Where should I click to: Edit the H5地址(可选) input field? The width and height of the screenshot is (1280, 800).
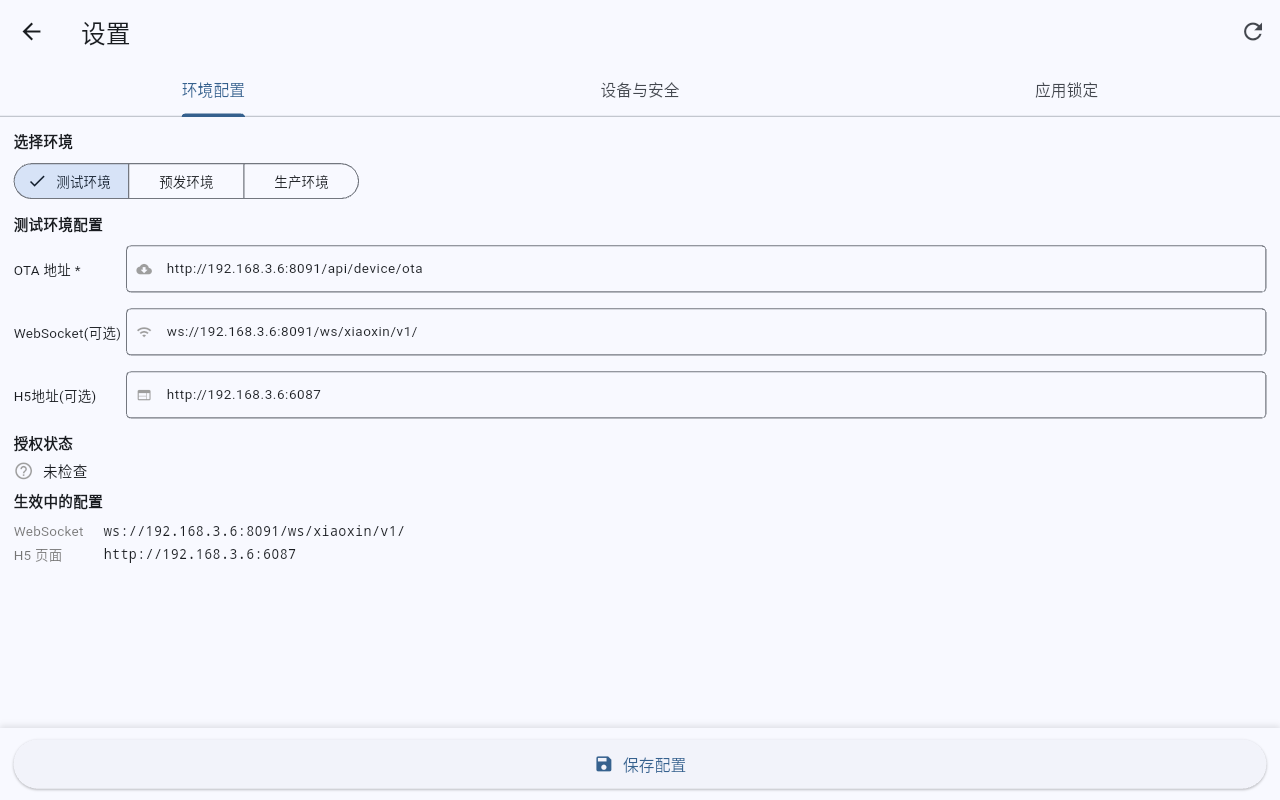click(696, 395)
